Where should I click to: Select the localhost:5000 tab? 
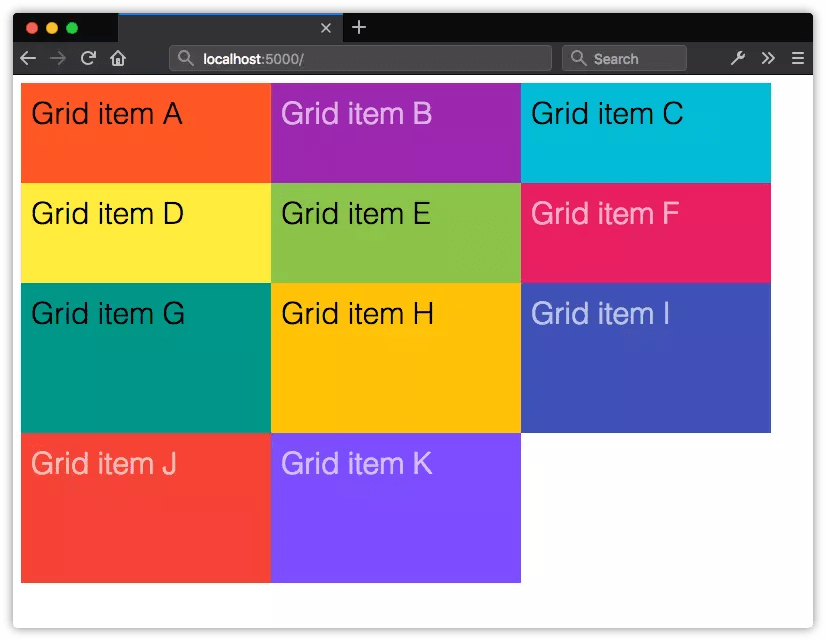tap(230, 28)
